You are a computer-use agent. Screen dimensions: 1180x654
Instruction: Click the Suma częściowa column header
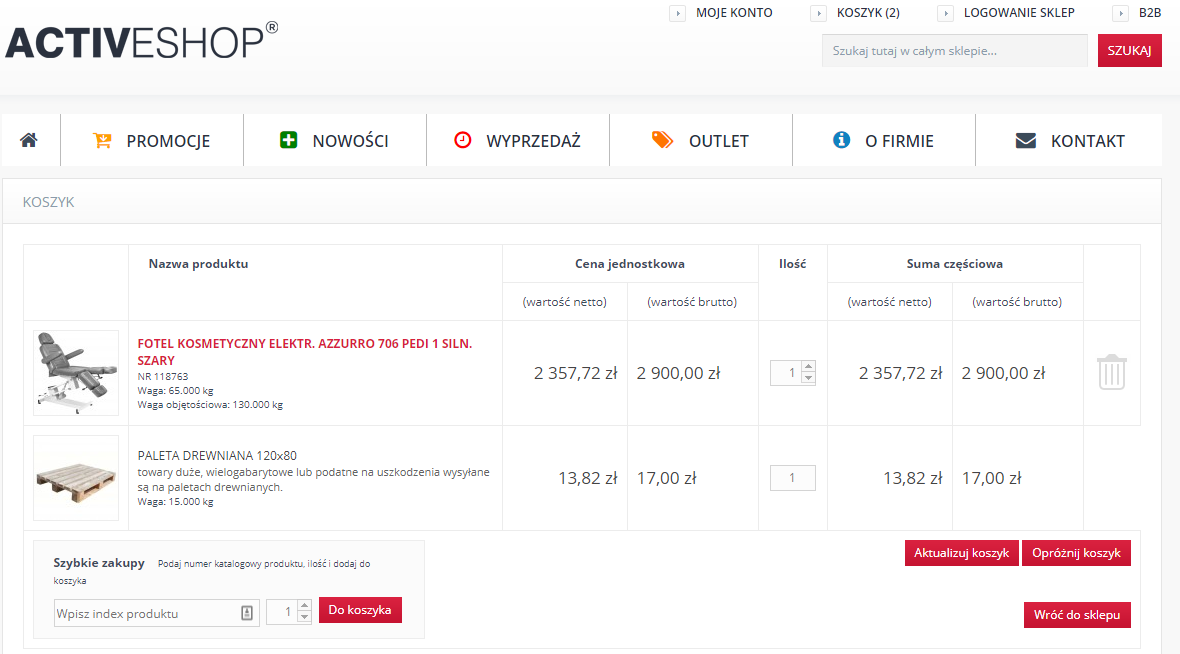954,263
